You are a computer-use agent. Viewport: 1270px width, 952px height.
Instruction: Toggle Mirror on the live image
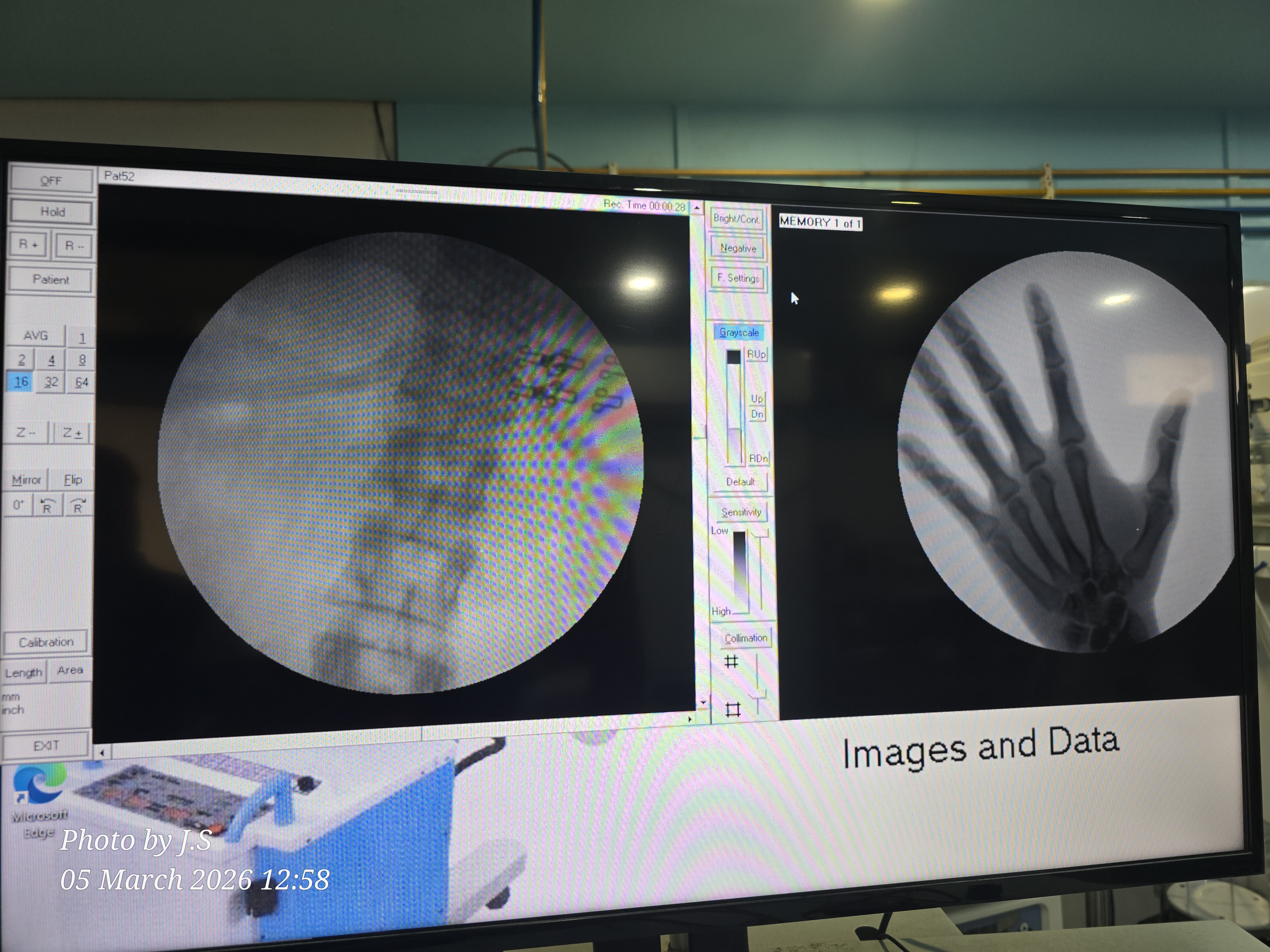26,480
